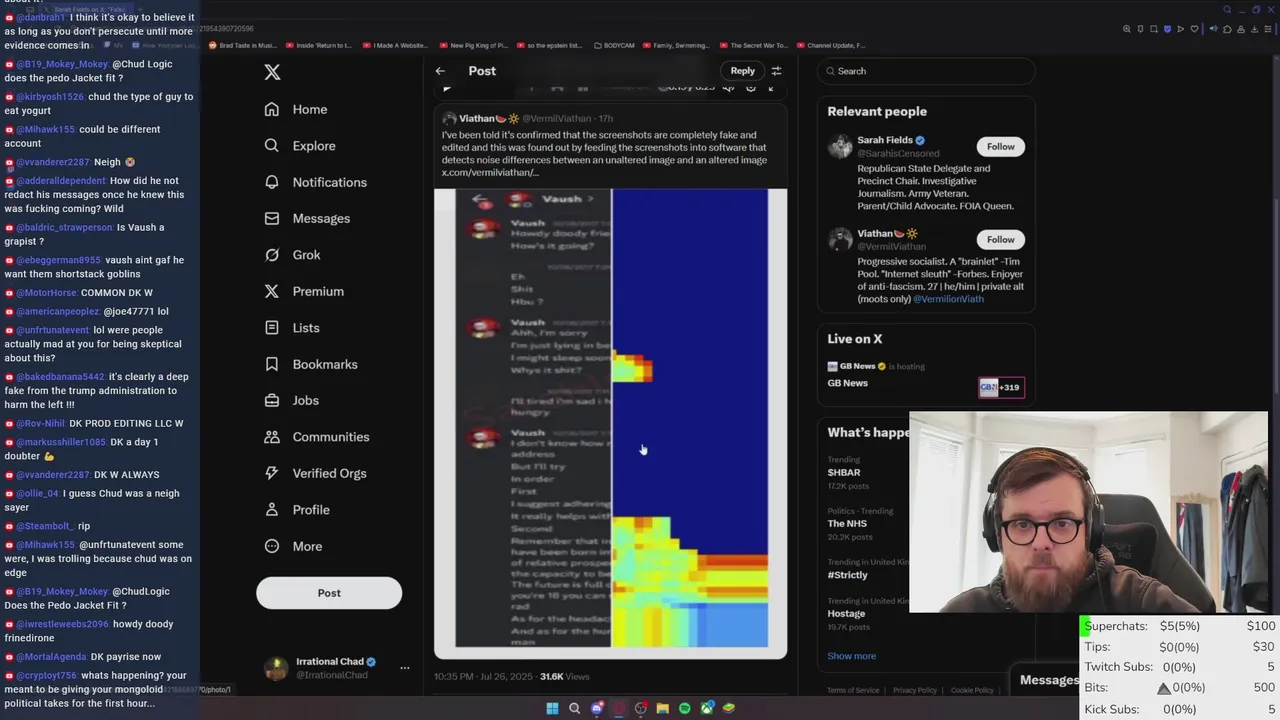Image resolution: width=1280 pixels, height=720 pixels.
Task: Open Spotify from the taskbar
Action: [685, 708]
